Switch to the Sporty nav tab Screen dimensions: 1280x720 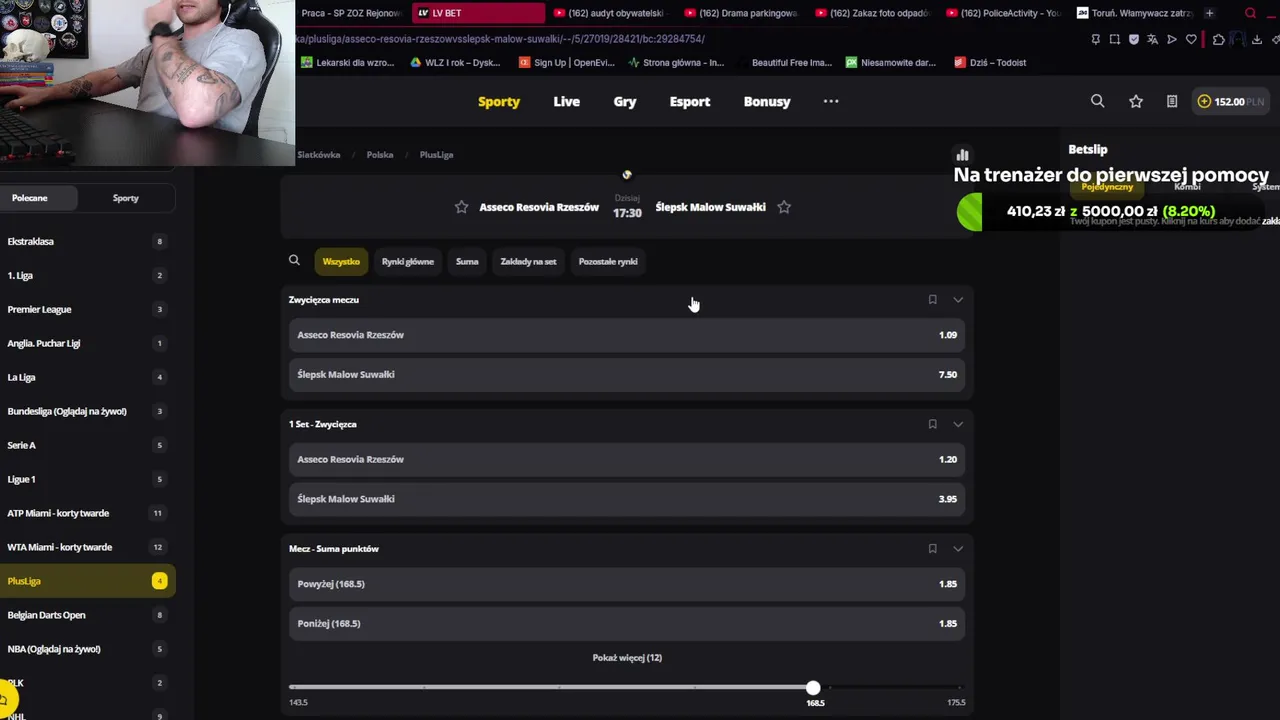[x=499, y=101]
